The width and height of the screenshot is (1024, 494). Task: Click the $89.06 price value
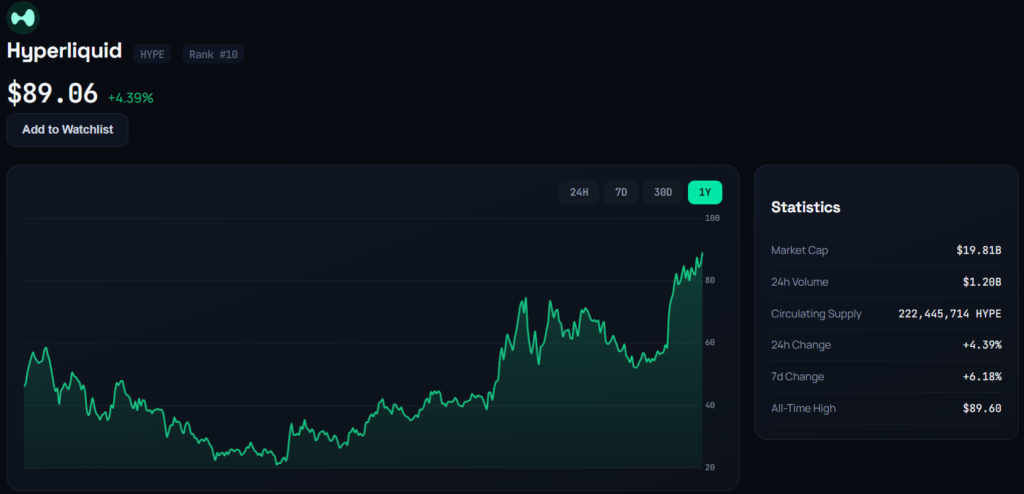pos(52,93)
